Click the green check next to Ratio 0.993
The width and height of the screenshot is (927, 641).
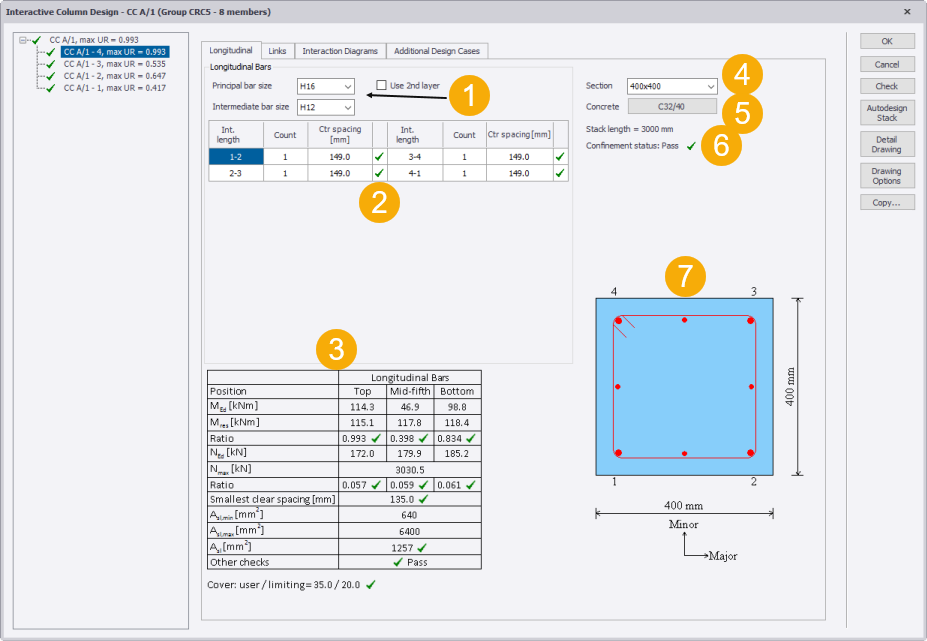tap(375, 438)
